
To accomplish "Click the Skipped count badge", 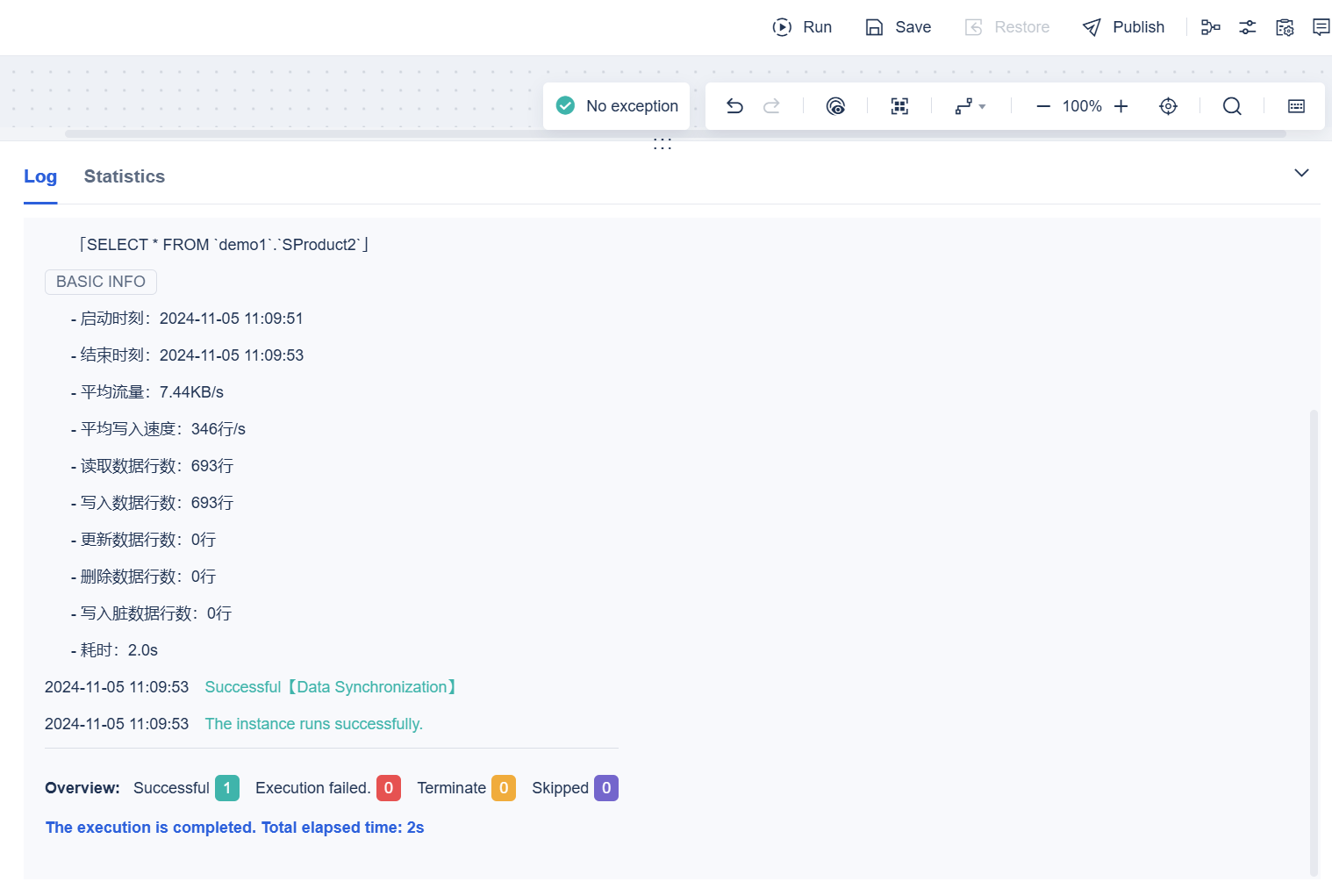I will (606, 788).
